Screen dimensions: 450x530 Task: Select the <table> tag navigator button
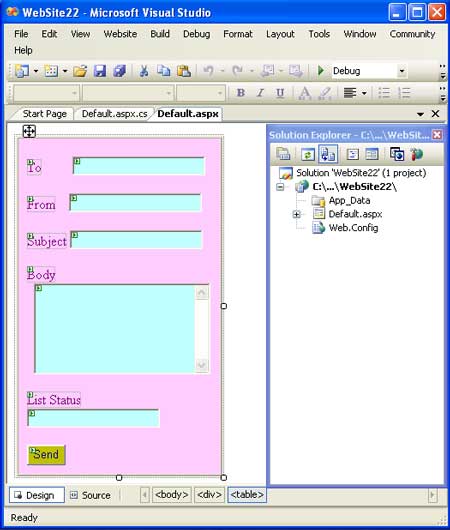(x=247, y=495)
